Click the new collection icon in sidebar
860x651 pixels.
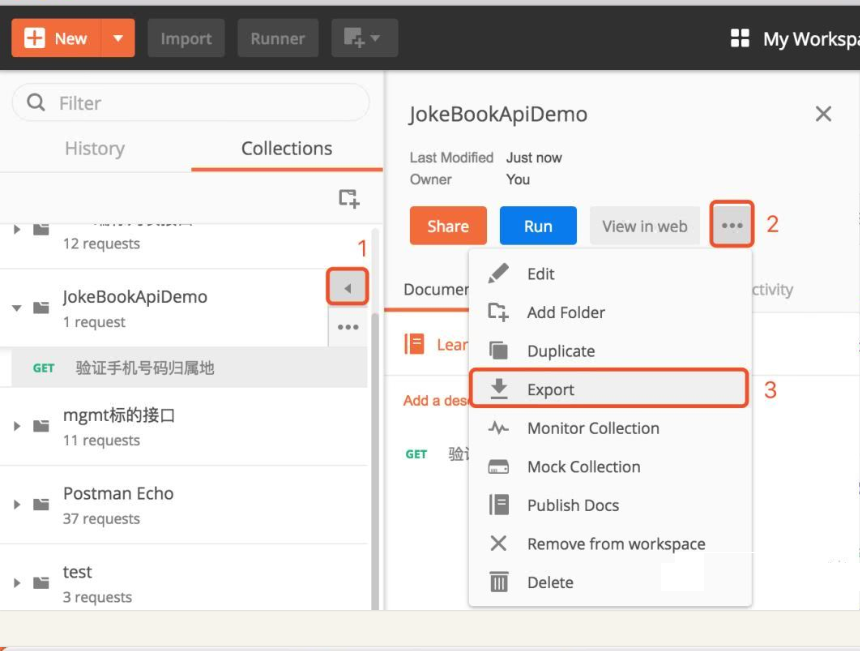click(348, 198)
